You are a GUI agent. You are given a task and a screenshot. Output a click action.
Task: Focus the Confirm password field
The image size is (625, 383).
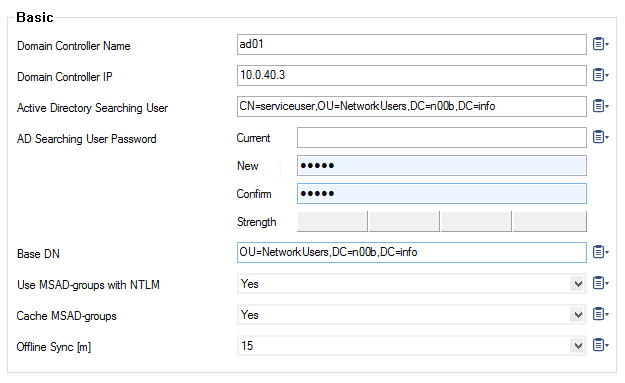(442, 193)
